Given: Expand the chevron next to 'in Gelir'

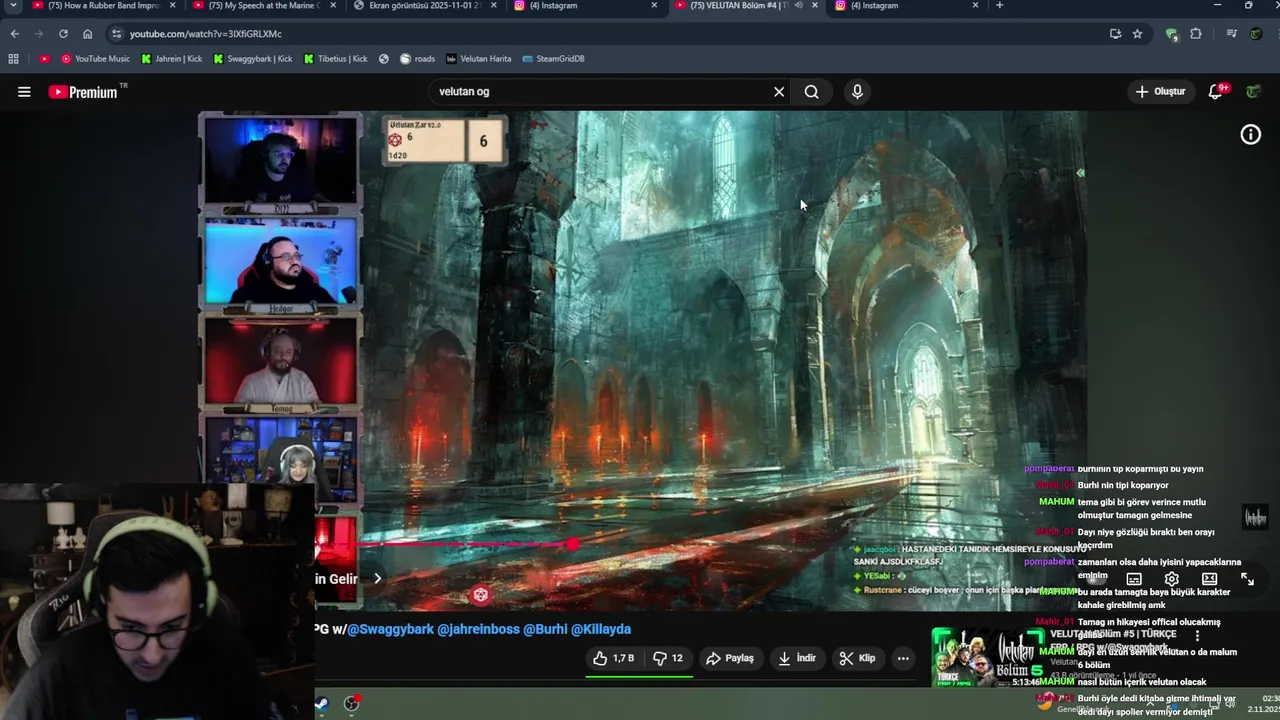Looking at the screenshot, I should (x=377, y=579).
